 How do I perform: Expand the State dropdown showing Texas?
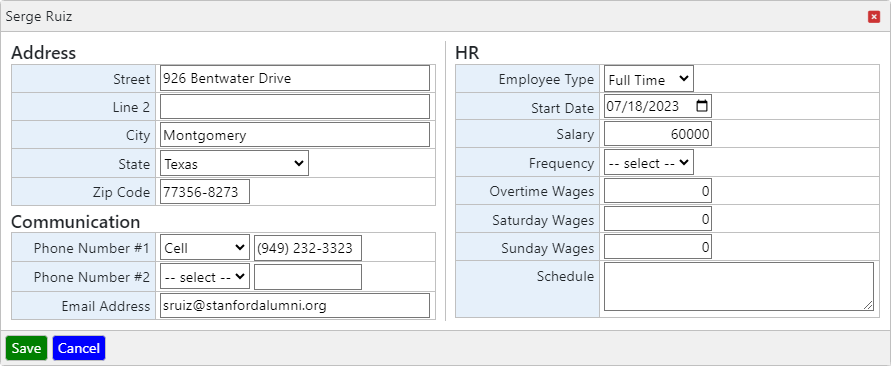pos(234,163)
